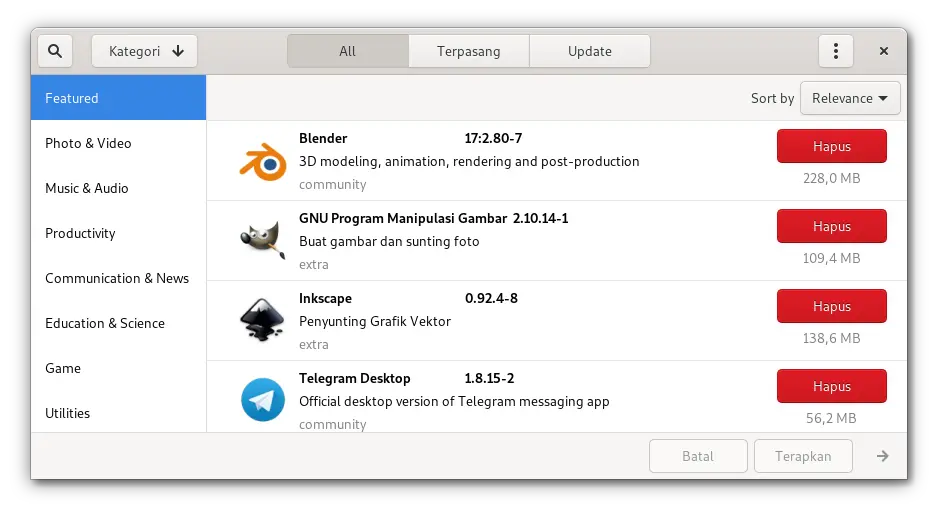Click 'extra' repo label under GNU Program
Viewport: 942px width, 517px height.
point(314,265)
